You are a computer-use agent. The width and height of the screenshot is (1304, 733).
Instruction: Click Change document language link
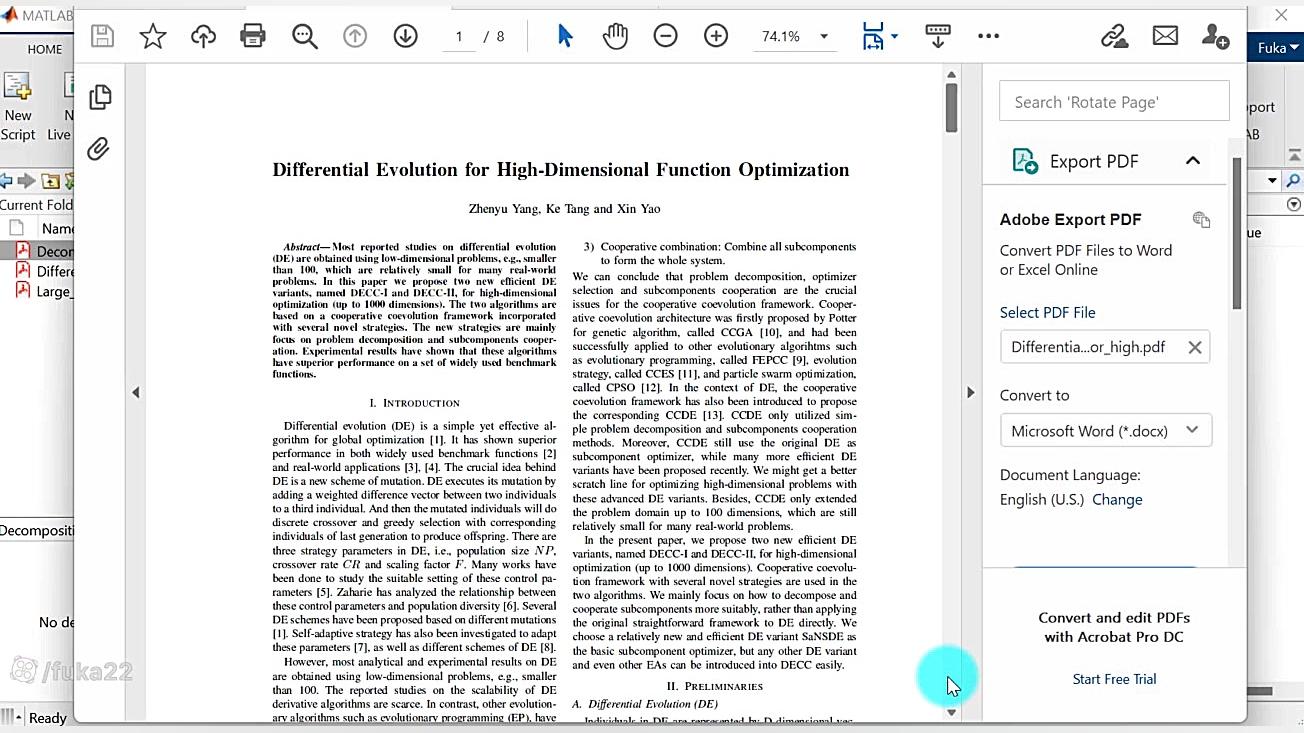(1117, 499)
